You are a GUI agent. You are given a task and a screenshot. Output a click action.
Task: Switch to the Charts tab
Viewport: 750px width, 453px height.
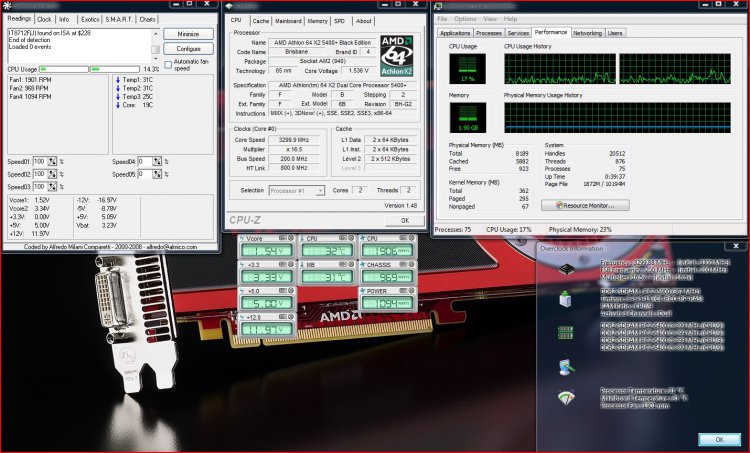[147, 20]
